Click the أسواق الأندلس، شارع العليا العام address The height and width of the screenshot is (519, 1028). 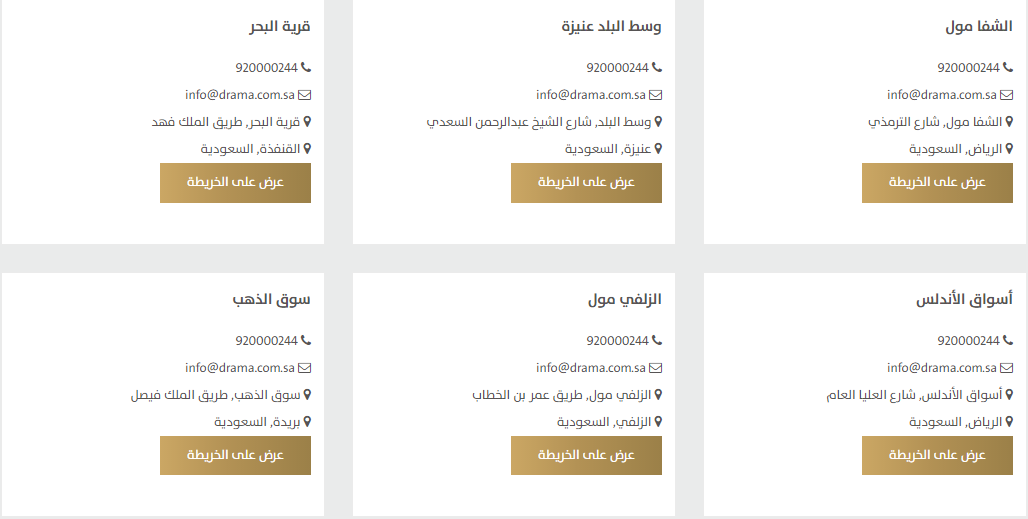point(914,395)
